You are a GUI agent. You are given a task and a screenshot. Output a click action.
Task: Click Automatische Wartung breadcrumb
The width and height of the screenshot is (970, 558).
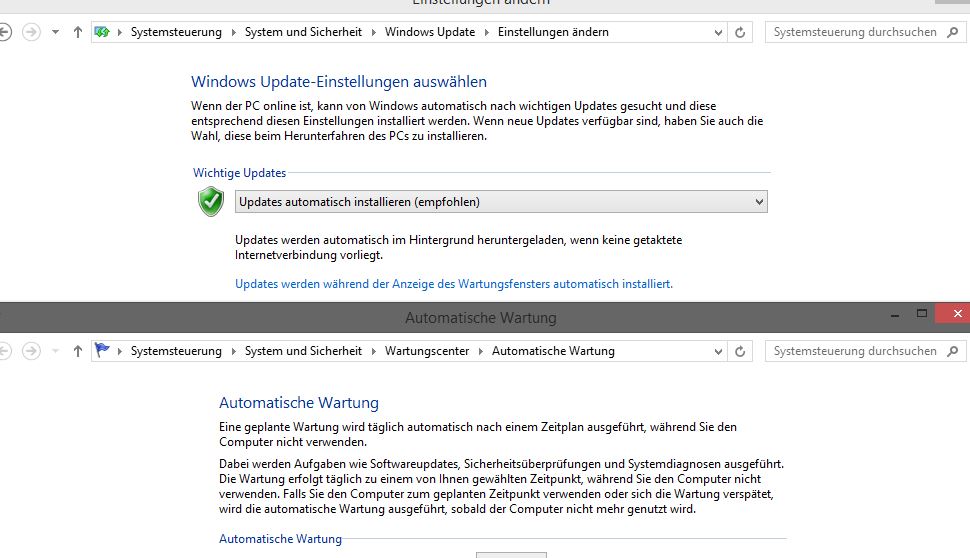[553, 351]
